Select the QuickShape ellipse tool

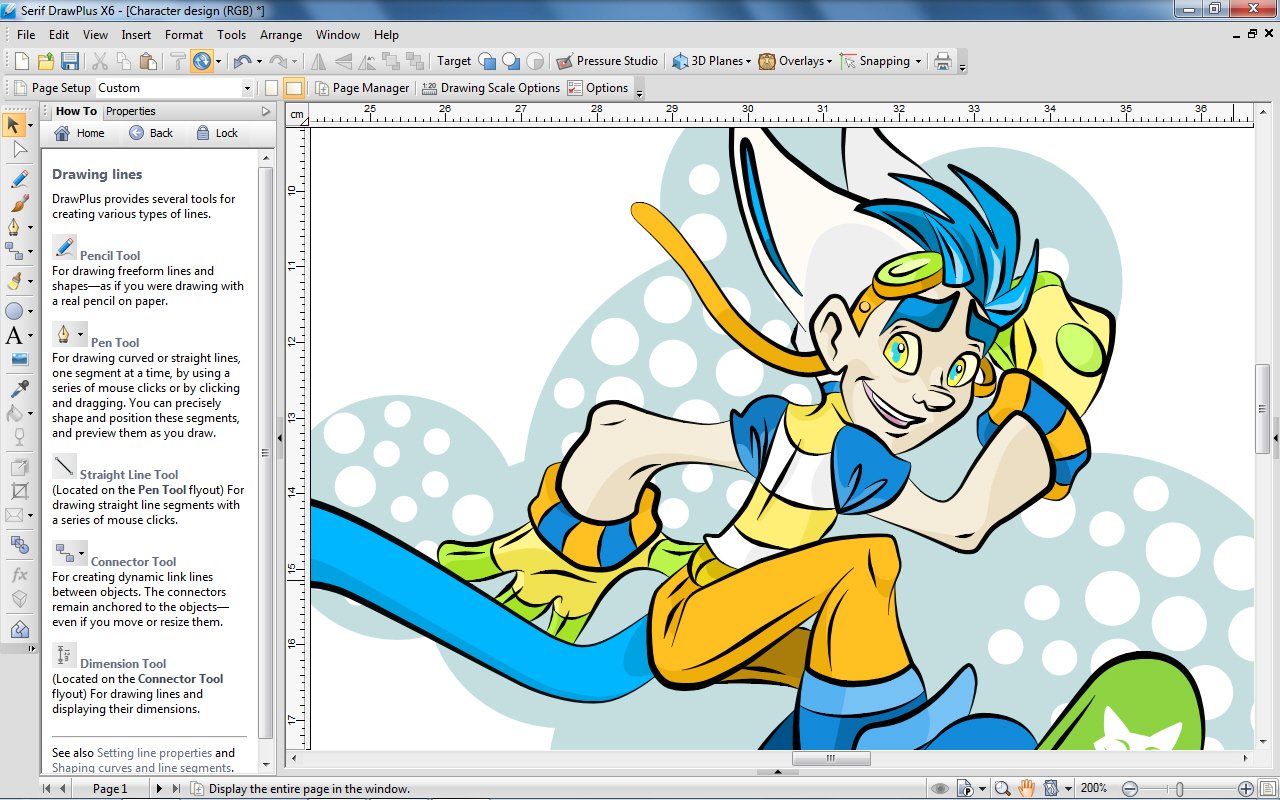(x=14, y=311)
